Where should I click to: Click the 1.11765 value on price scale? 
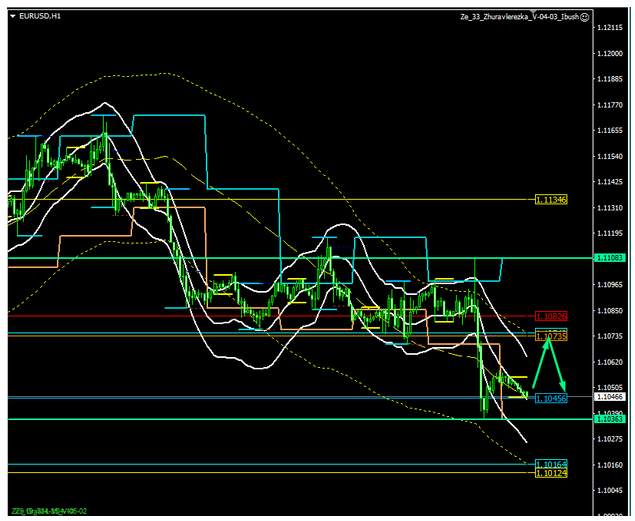(x=612, y=105)
